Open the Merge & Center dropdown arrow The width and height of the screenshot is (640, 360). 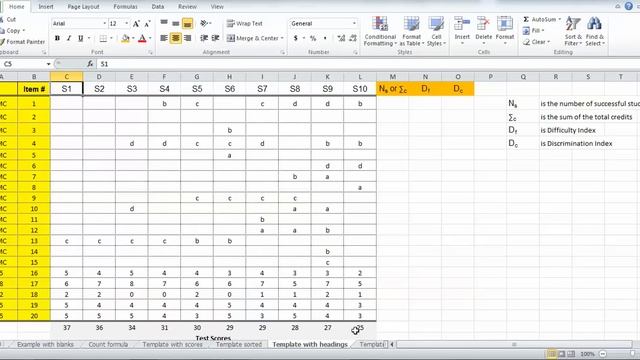pos(282,38)
